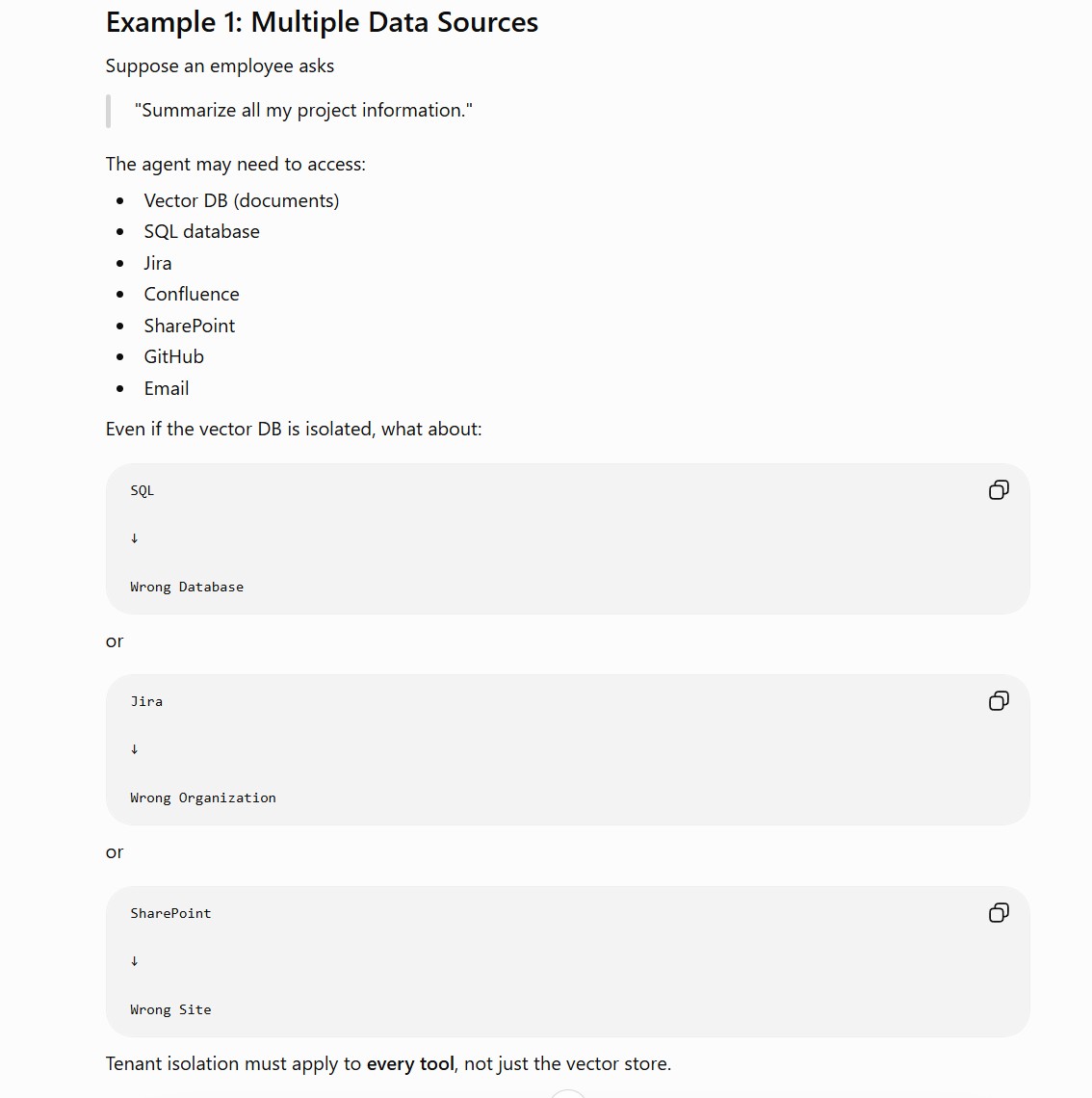Copy the SQL code block

(999, 490)
